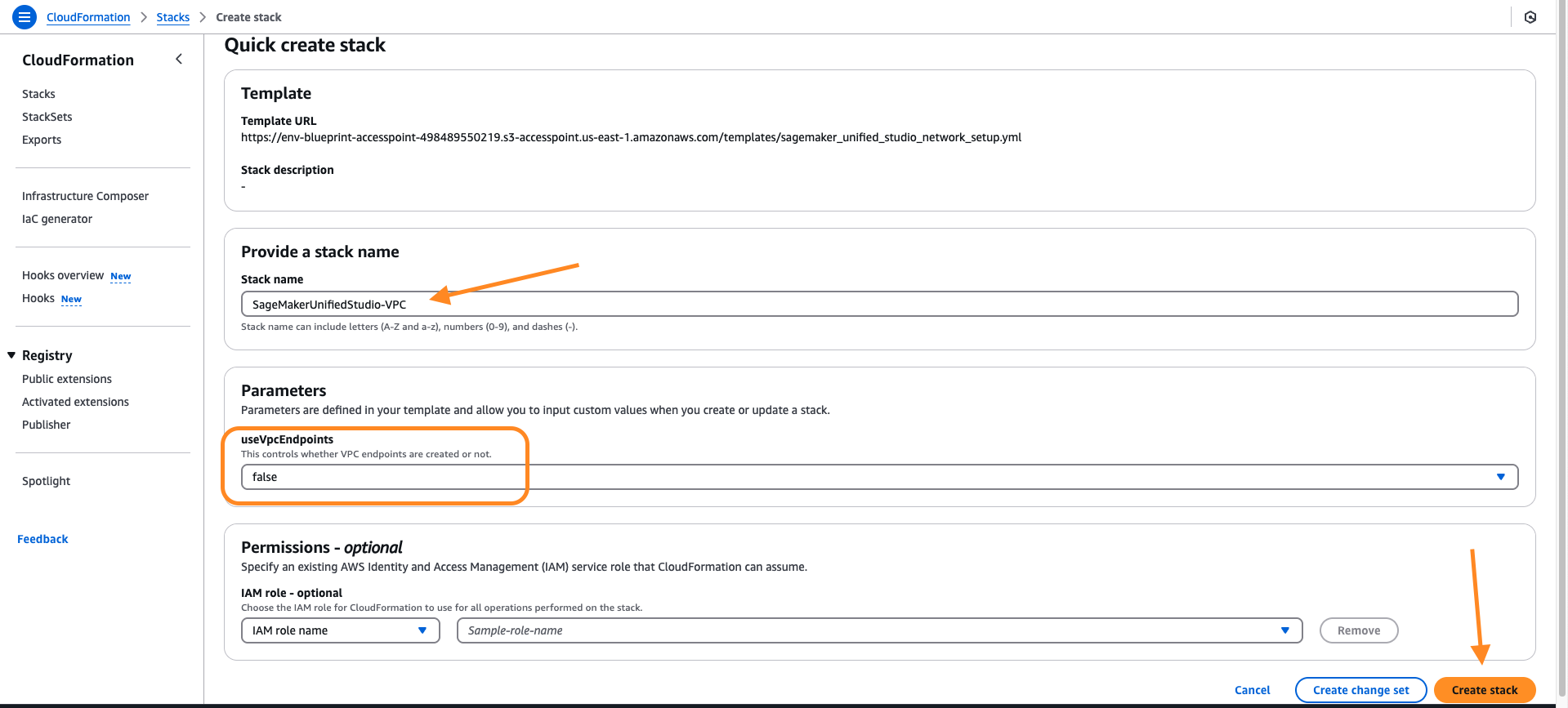Open StackSets in the sidebar
This screenshot has width=1568, height=708.
click(x=47, y=117)
